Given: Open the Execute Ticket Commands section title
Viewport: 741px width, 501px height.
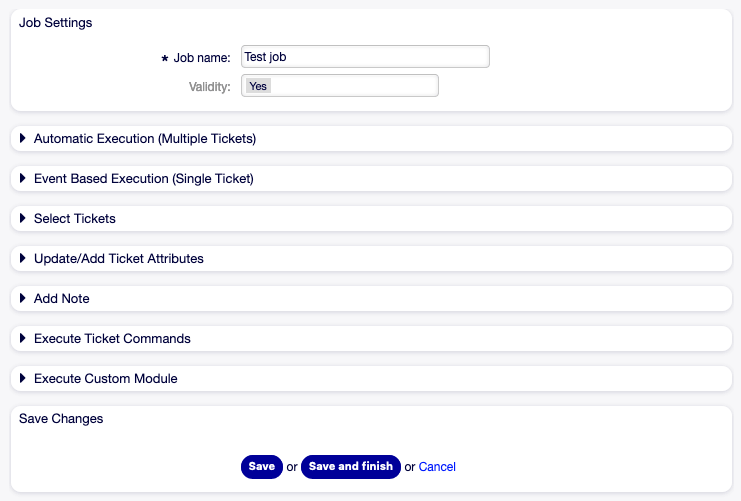Looking at the screenshot, I should tap(112, 339).
